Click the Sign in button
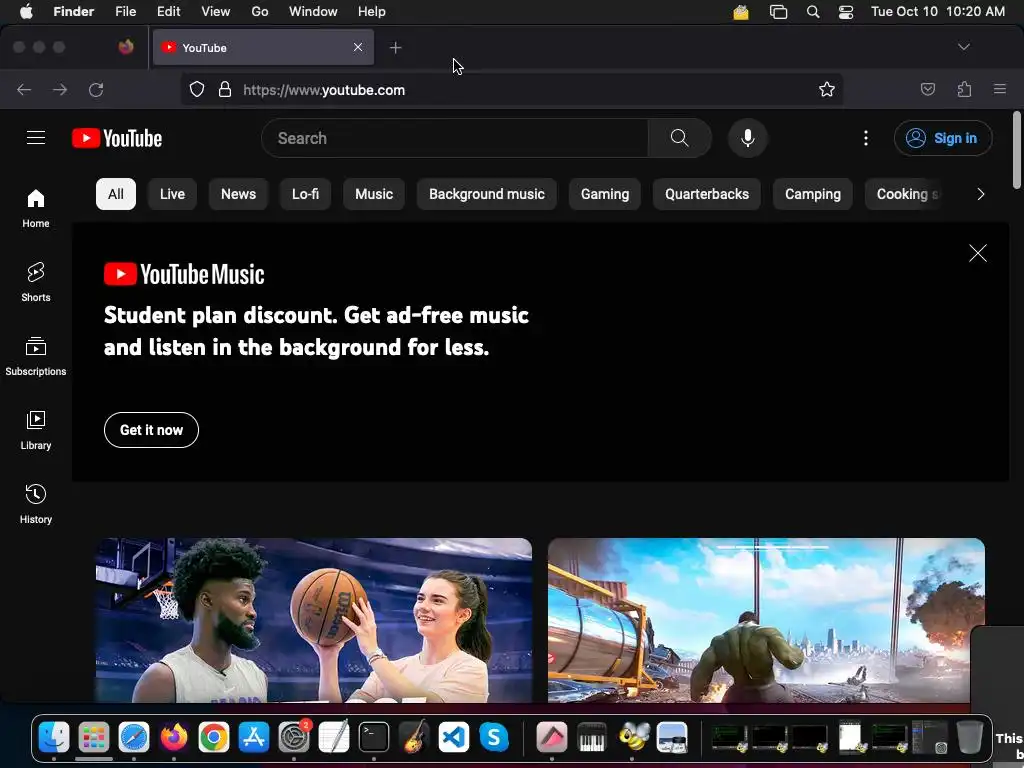Screen dimensions: 1024x768 943,138
